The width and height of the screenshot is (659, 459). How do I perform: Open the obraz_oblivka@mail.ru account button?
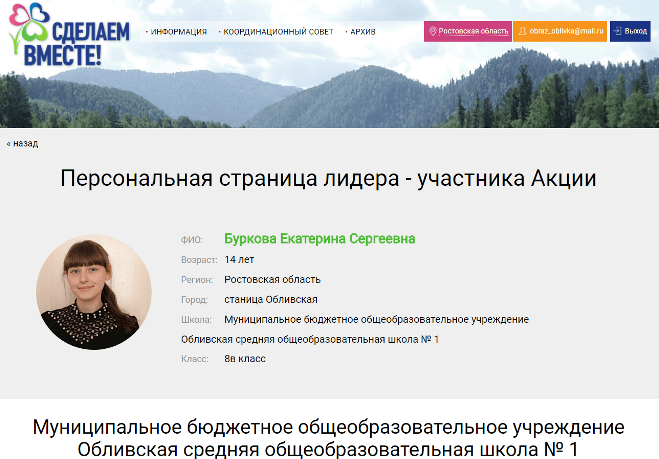[560, 31]
